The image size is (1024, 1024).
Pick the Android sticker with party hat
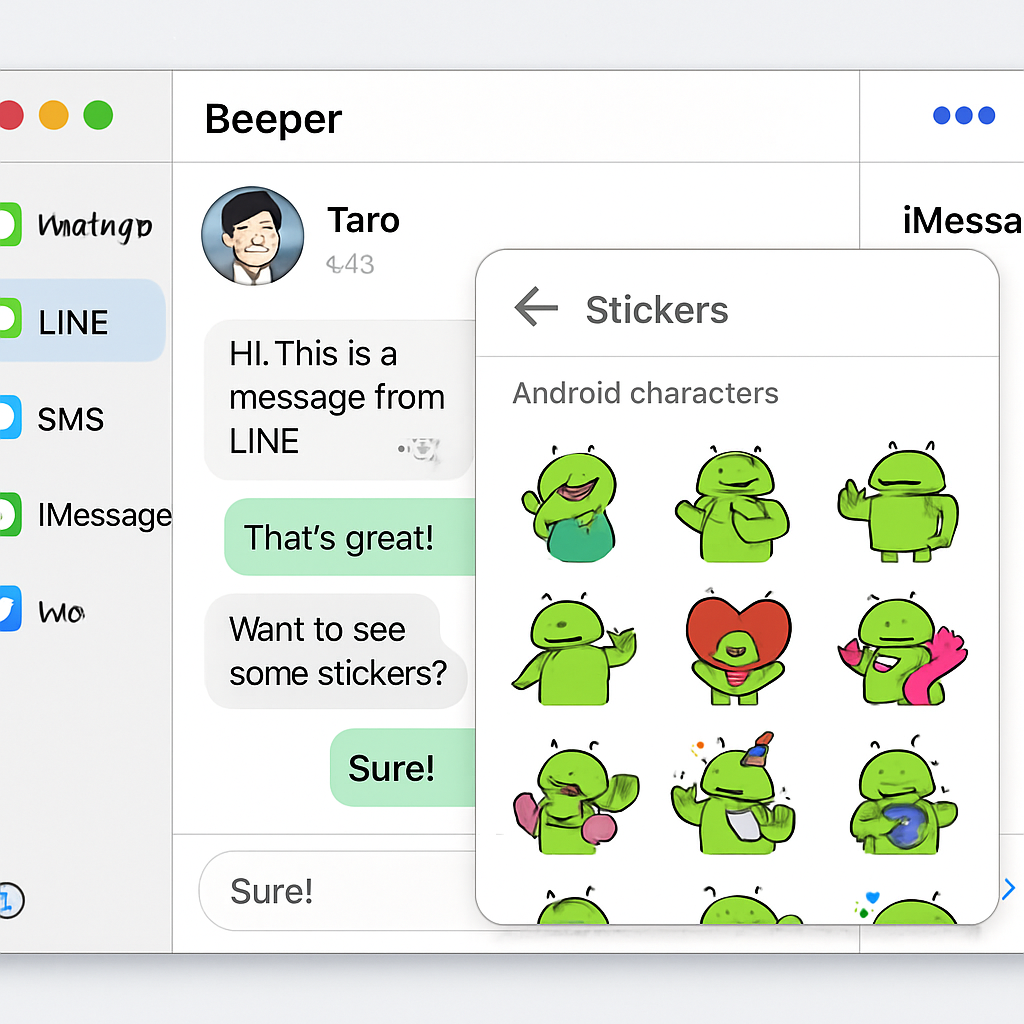[x=733, y=793]
